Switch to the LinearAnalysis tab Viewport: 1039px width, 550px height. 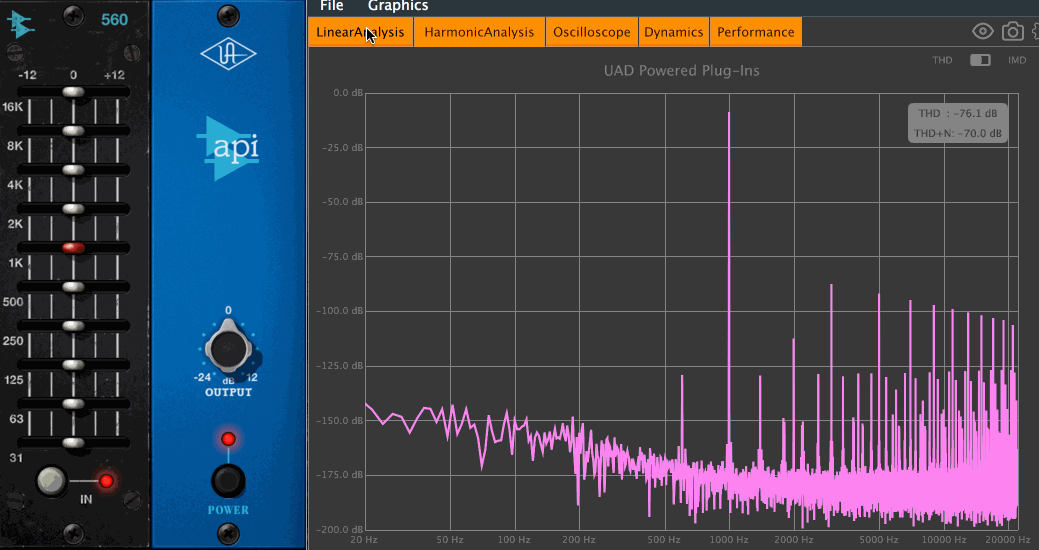click(x=360, y=32)
